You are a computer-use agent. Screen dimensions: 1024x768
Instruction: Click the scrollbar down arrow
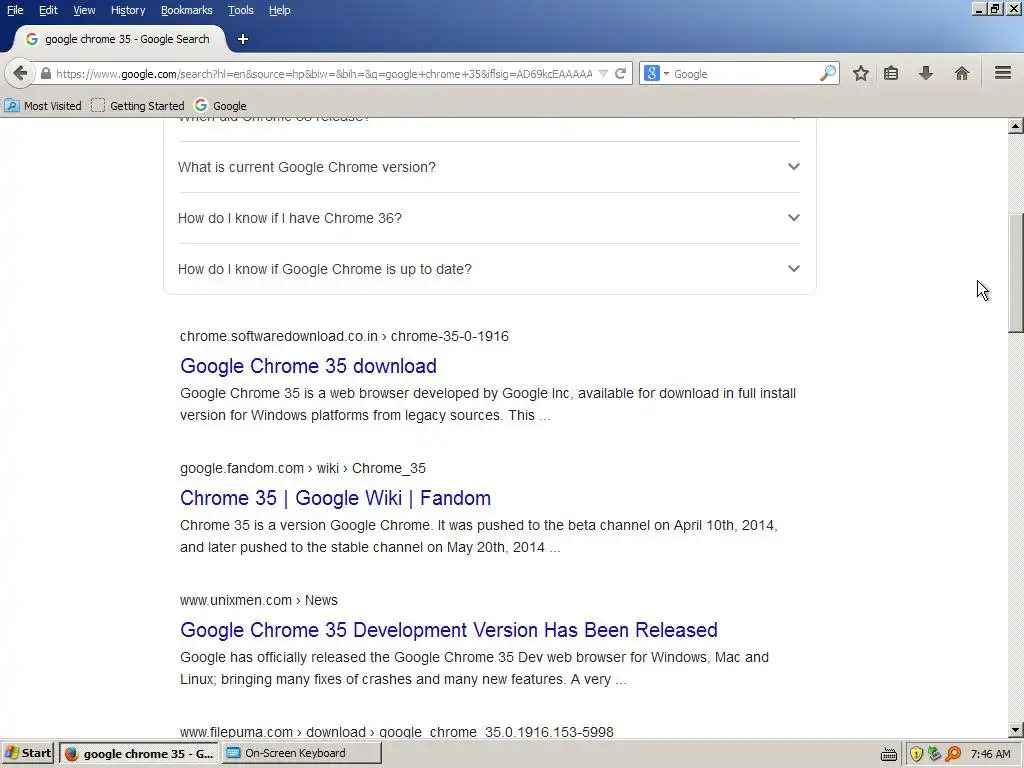click(x=1016, y=730)
